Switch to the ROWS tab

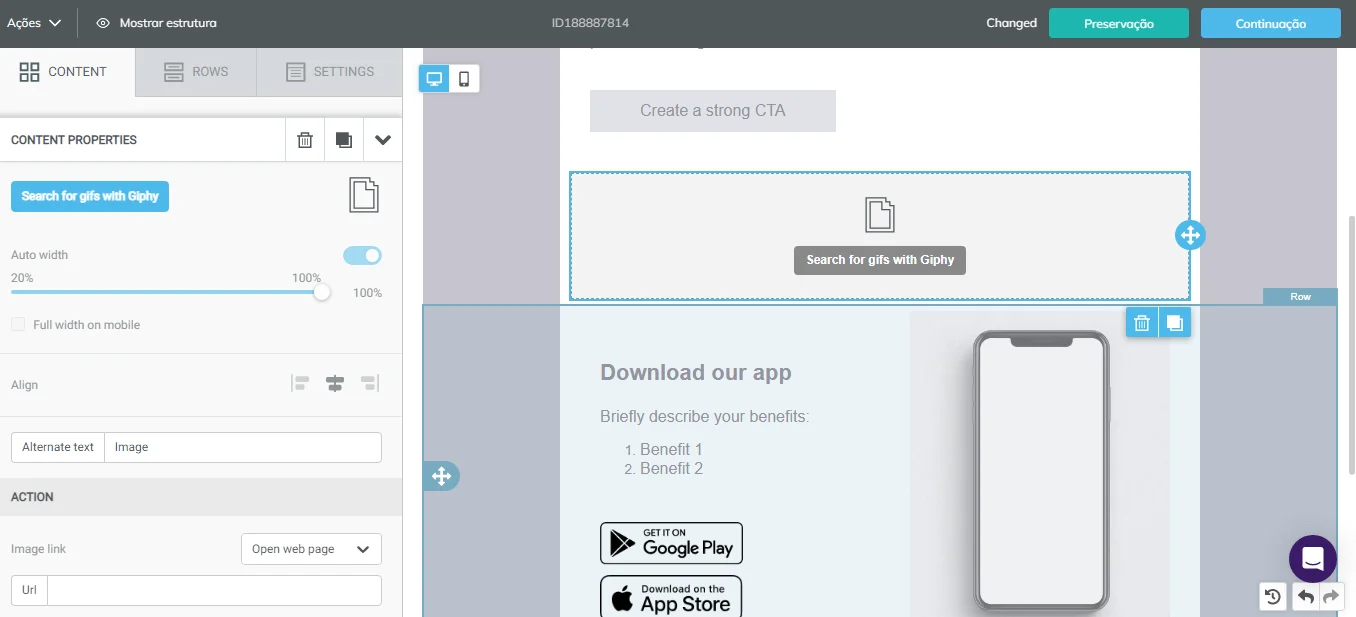(196, 72)
